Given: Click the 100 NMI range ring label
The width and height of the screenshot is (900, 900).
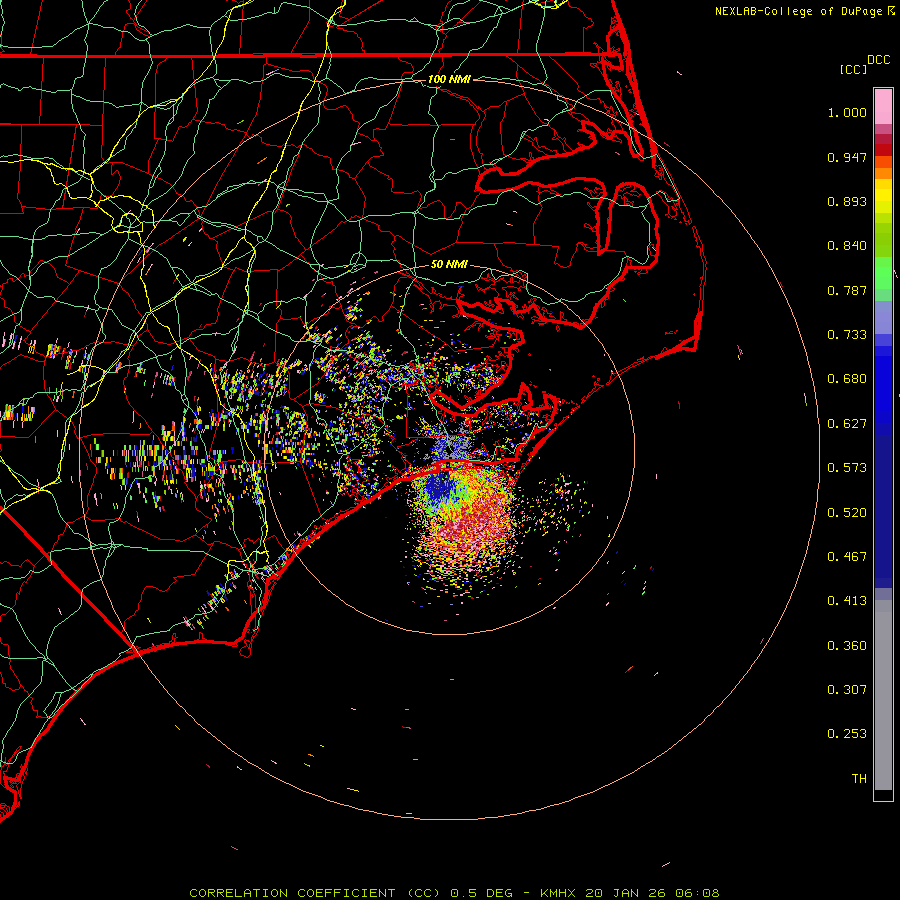Looking at the screenshot, I should tap(449, 79).
